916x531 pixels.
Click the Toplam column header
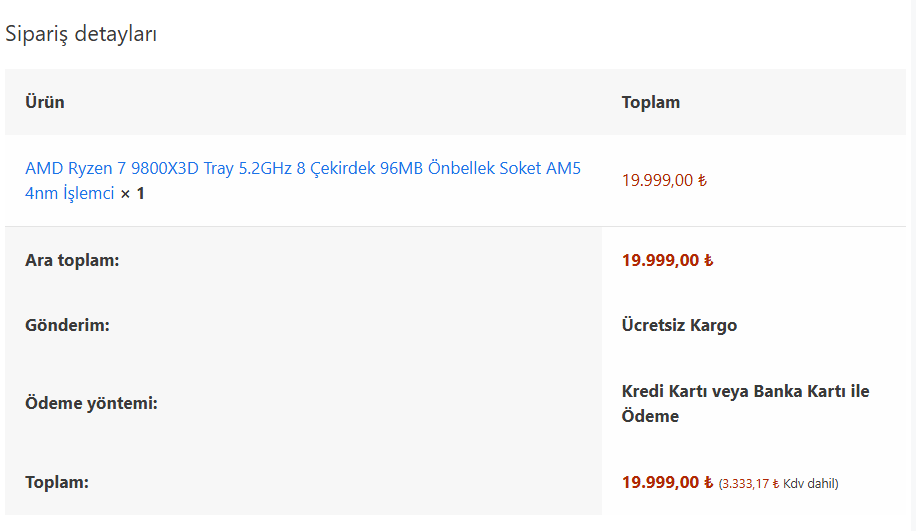click(650, 102)
